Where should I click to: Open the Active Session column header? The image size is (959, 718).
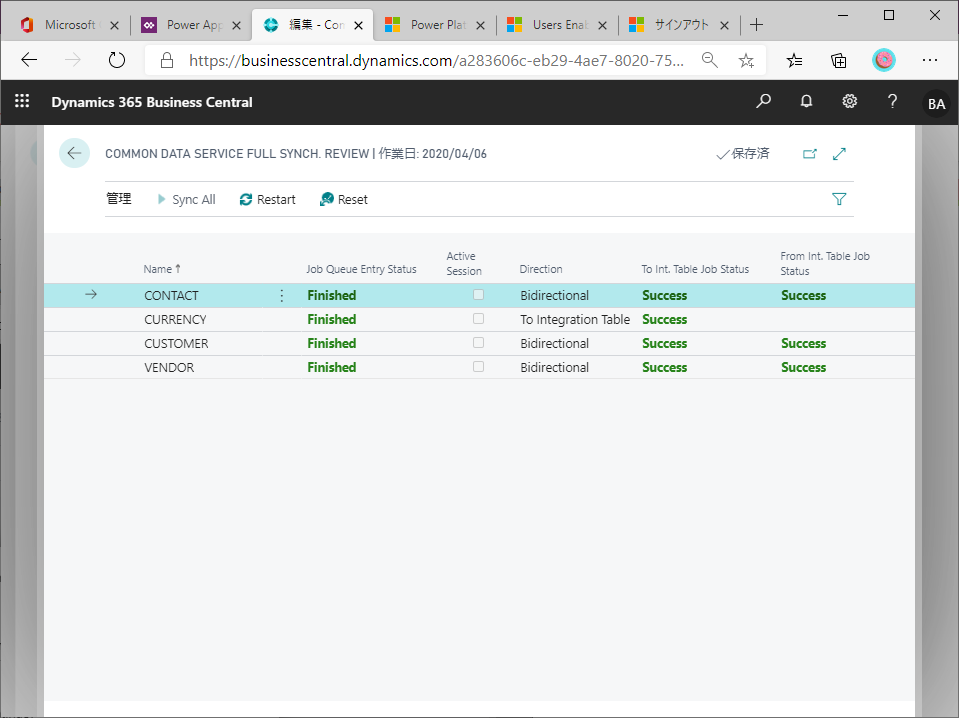point(464,264)
